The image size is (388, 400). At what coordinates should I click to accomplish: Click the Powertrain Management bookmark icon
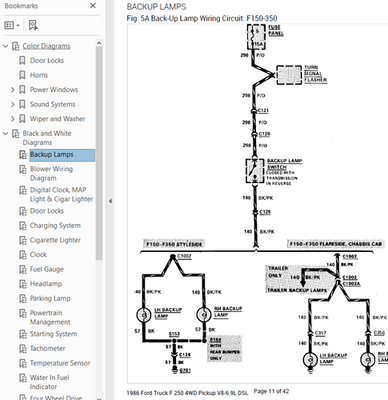23,313
